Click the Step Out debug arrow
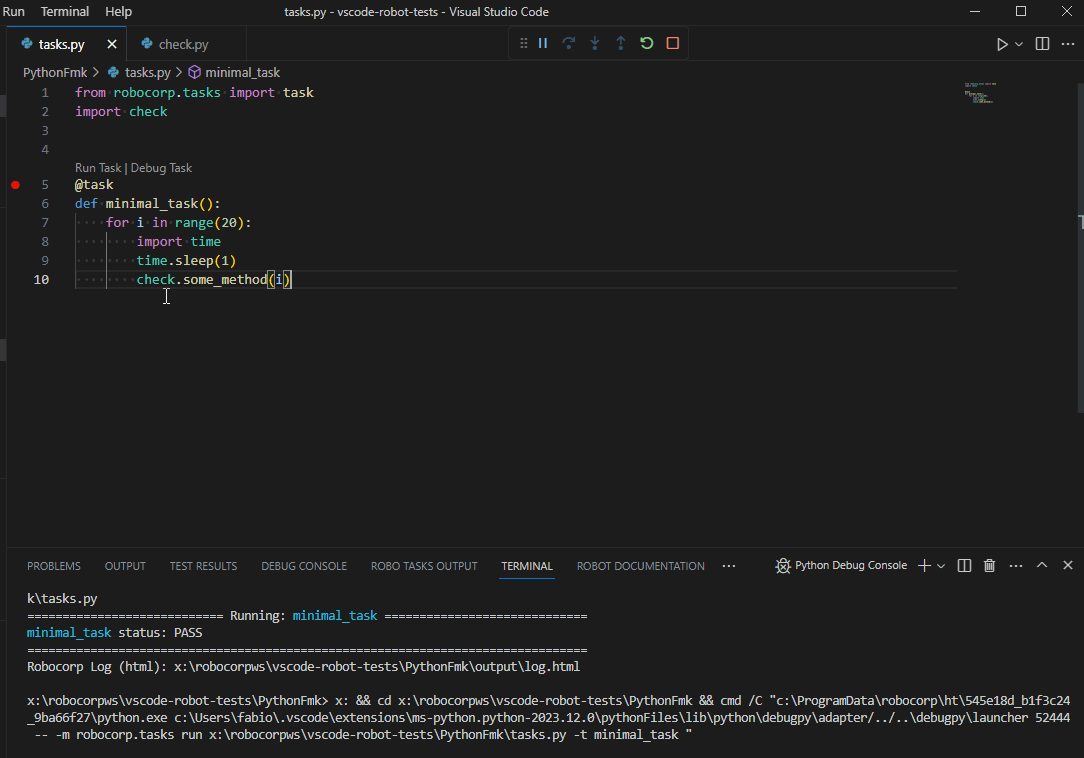 621,43
